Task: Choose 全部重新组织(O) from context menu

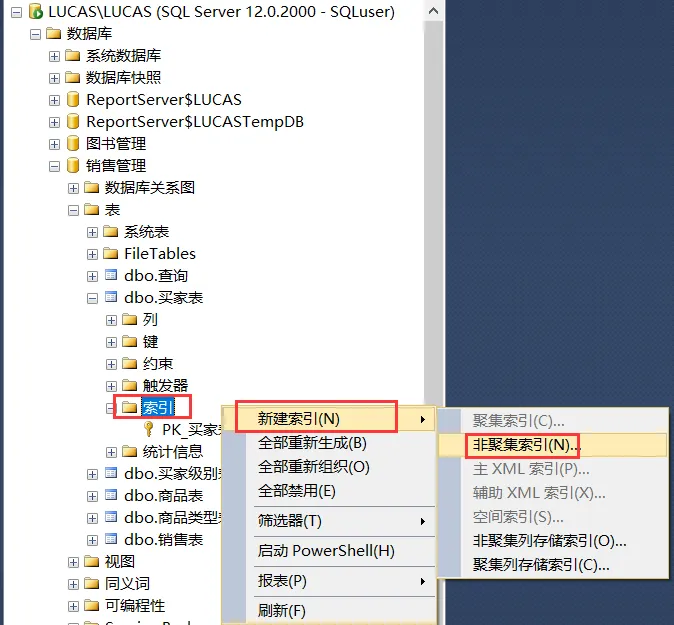Action: [329, 467]
